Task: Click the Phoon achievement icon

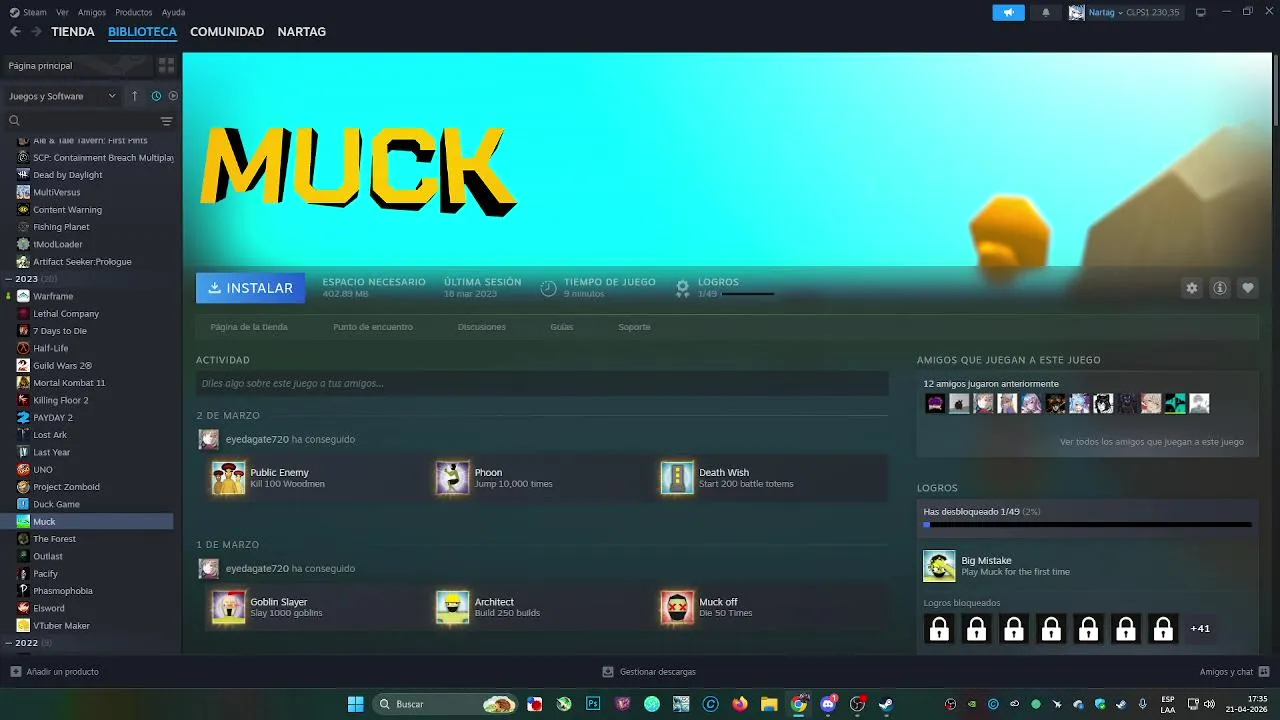Action: (x=453, y=478)
